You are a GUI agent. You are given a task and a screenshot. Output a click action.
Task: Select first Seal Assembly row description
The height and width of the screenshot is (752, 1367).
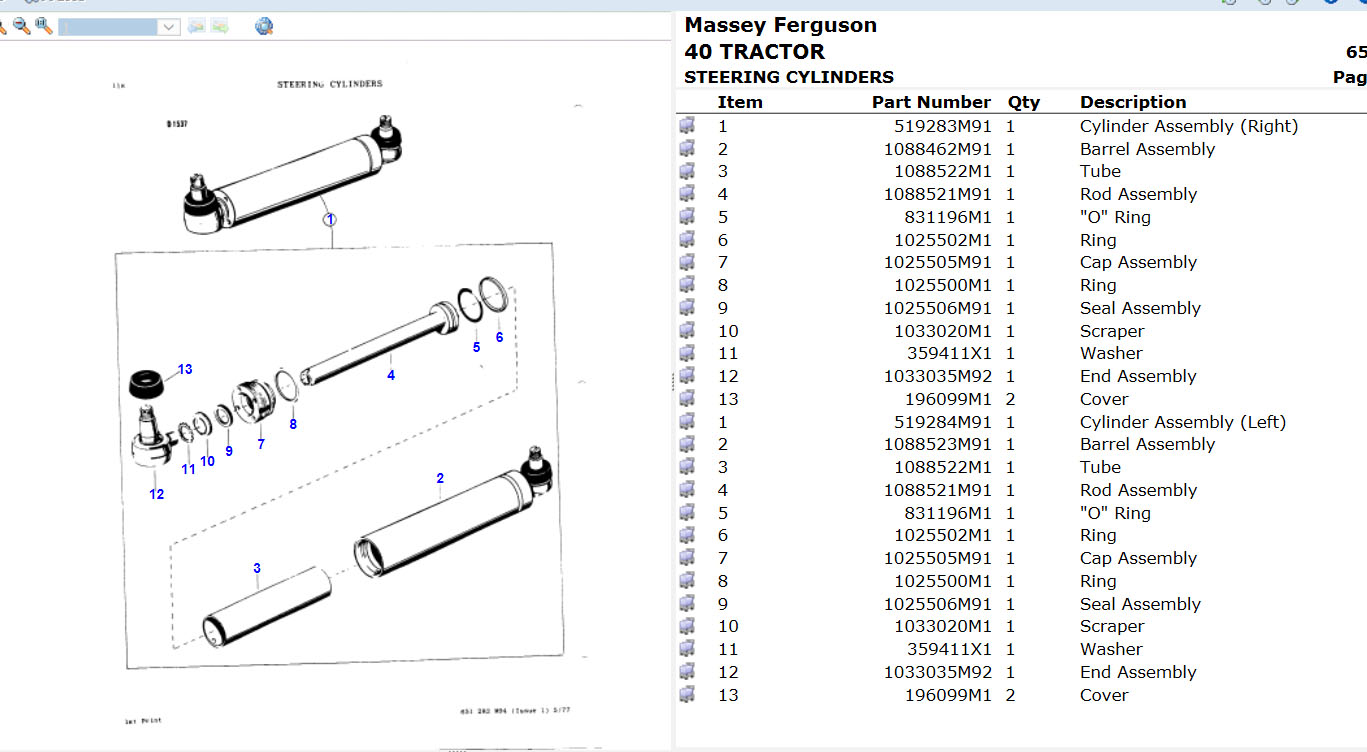coord(1139,308)
